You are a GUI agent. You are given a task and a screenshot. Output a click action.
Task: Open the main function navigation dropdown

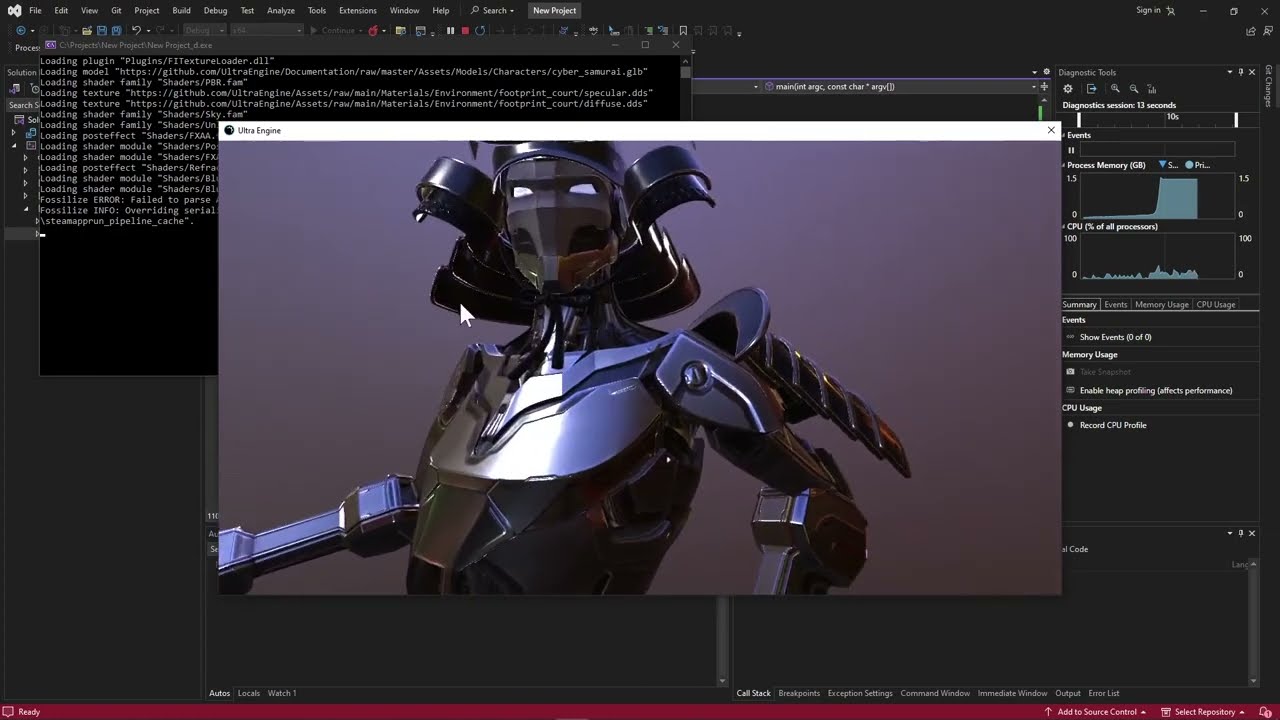[1033, 87]
